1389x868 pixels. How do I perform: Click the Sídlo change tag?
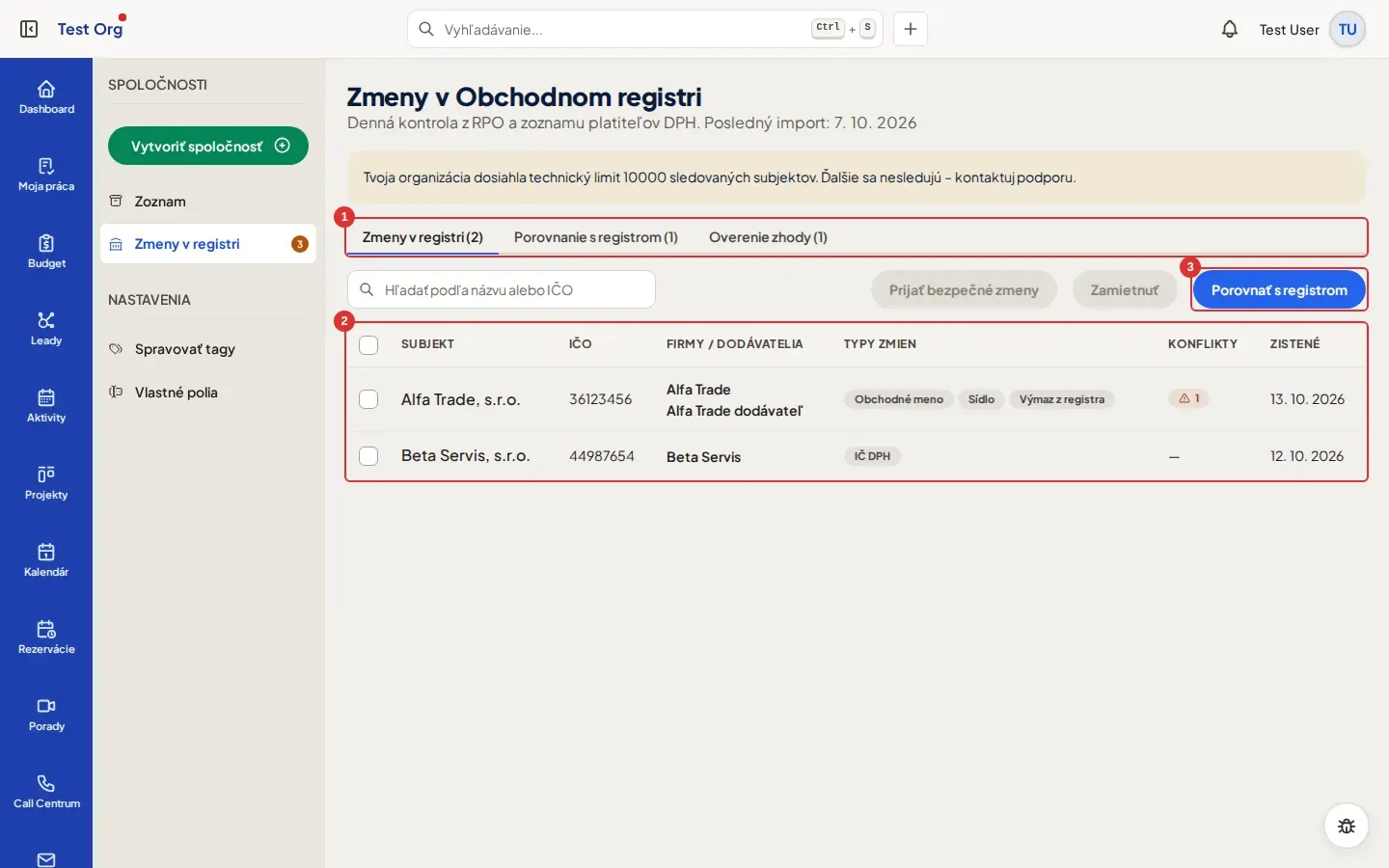pyautogui.click(x=981, y=399)
